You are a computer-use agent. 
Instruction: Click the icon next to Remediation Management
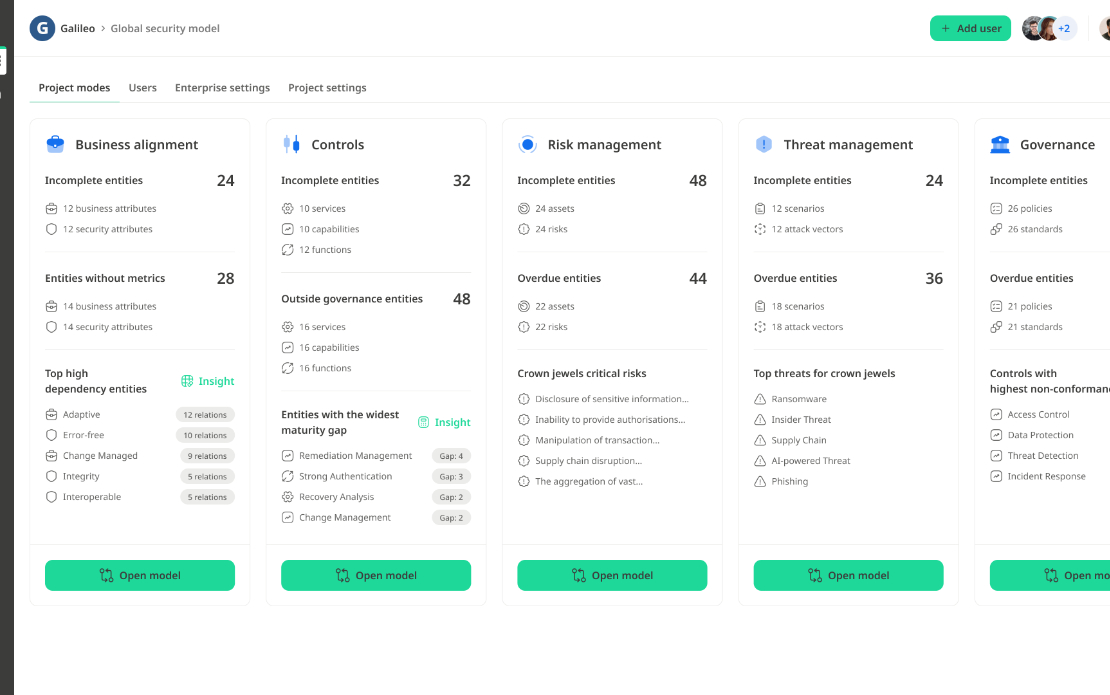click(287, 456)
